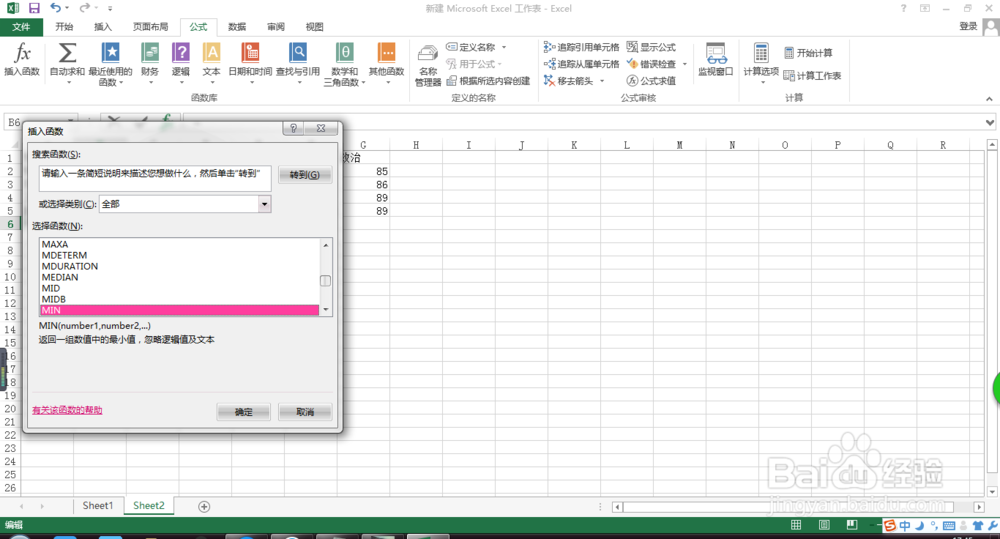Click the Sign in (登录) link

(968, 26)
